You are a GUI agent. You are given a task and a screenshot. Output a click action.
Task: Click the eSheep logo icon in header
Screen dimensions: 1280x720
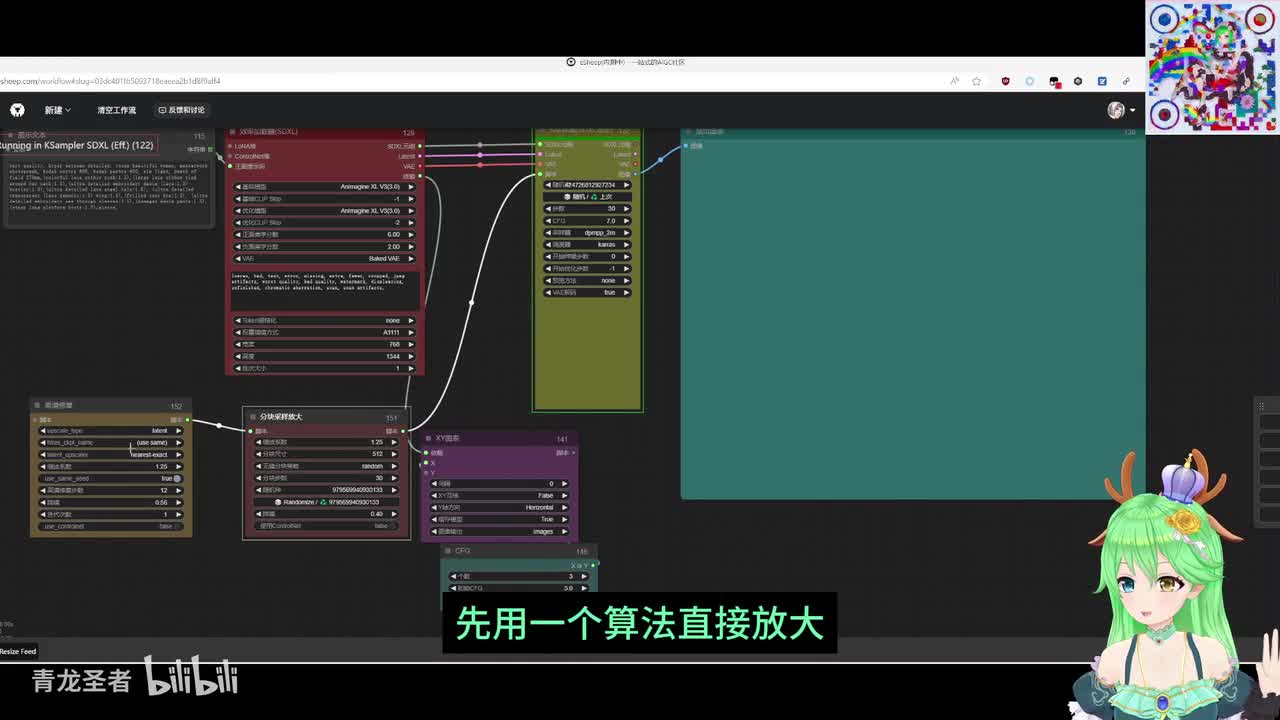click(x=17, y=110)
